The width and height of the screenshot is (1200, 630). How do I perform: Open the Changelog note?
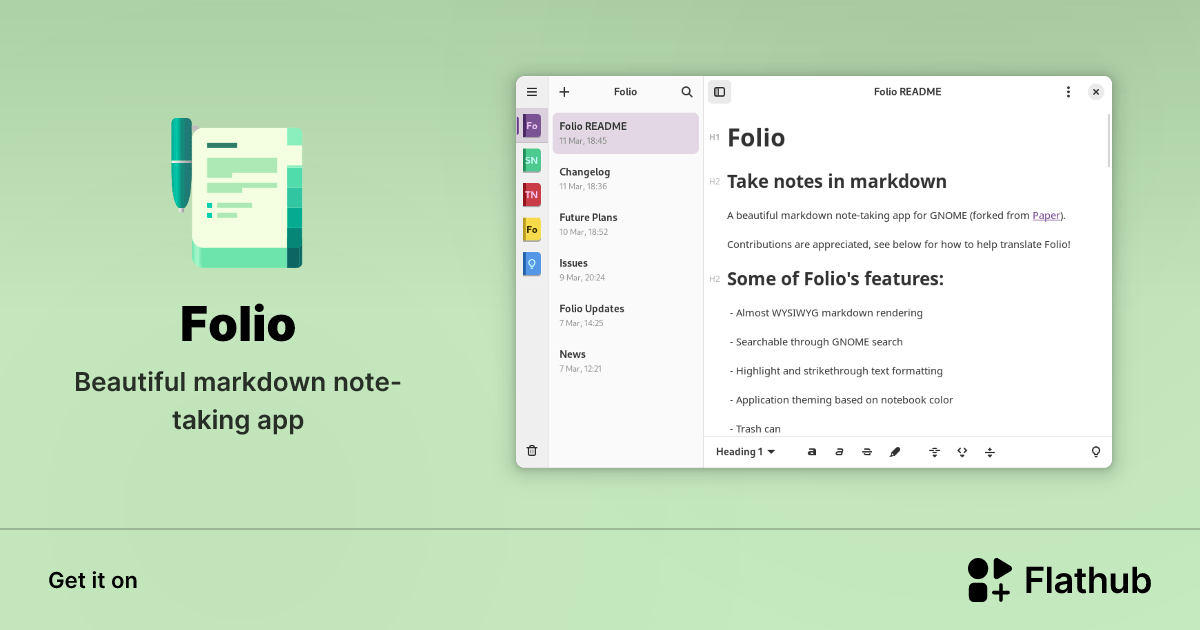(x=626, y=179)
